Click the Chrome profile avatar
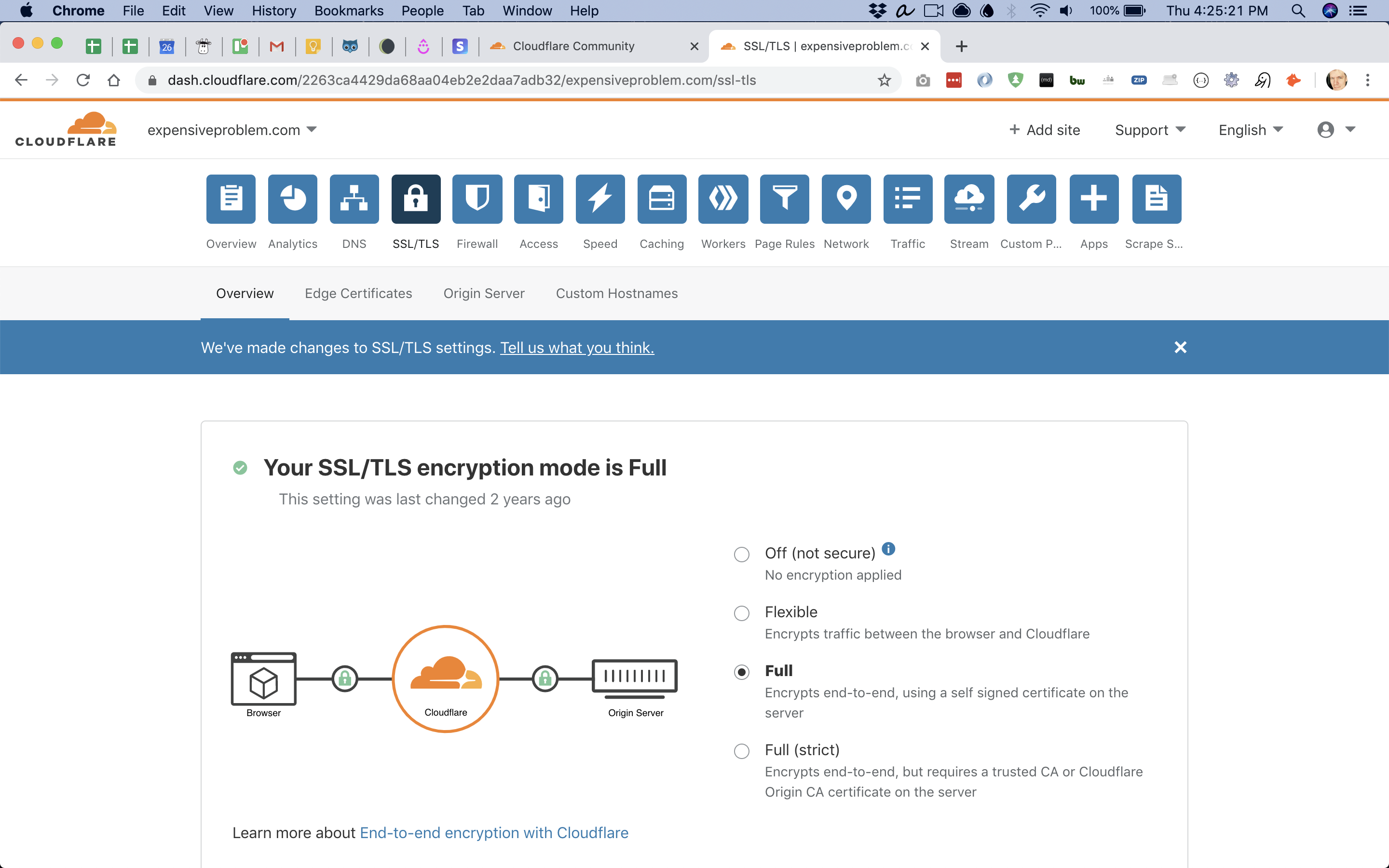This screenshot has height=868, width=1389. [1337, 81]
